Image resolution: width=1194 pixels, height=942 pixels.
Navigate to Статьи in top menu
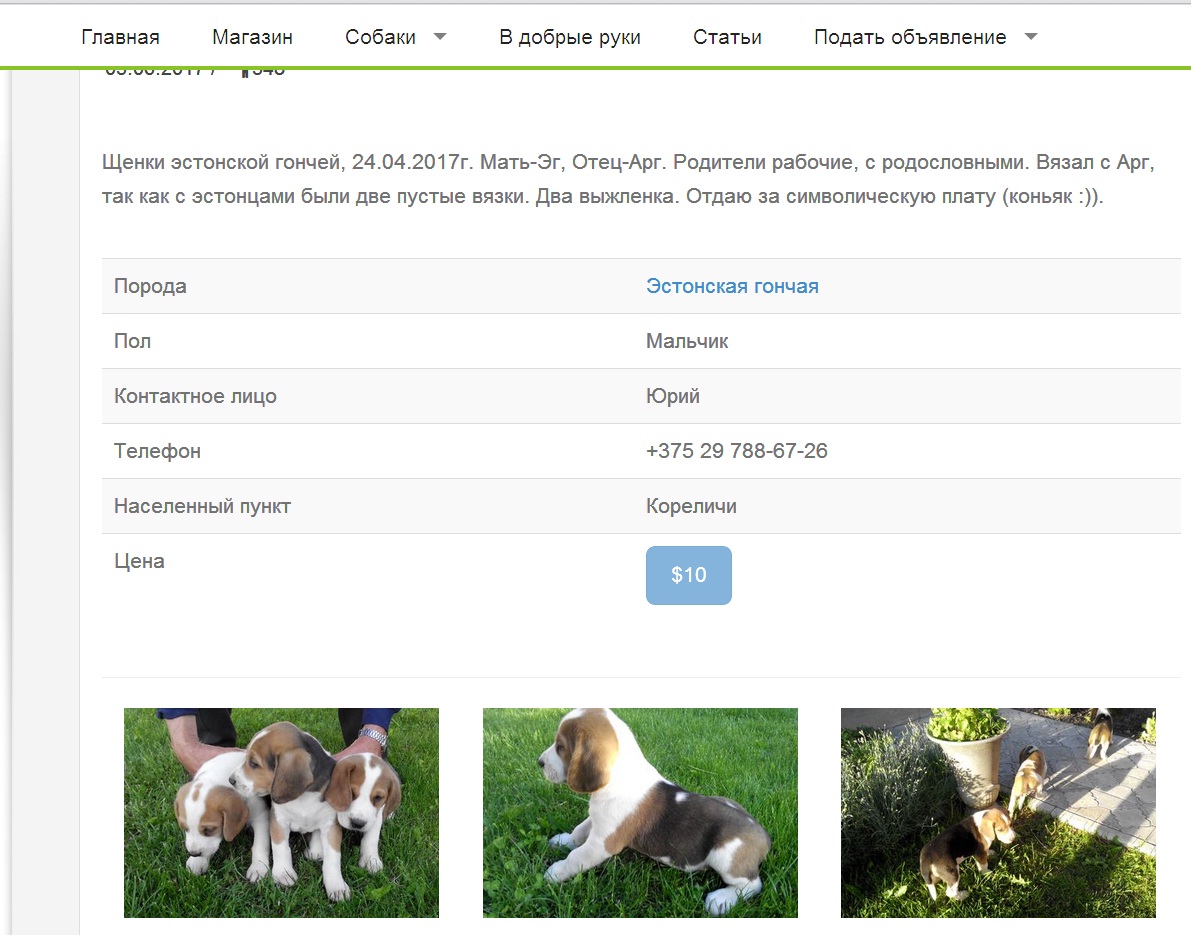[x=727, y=37]
